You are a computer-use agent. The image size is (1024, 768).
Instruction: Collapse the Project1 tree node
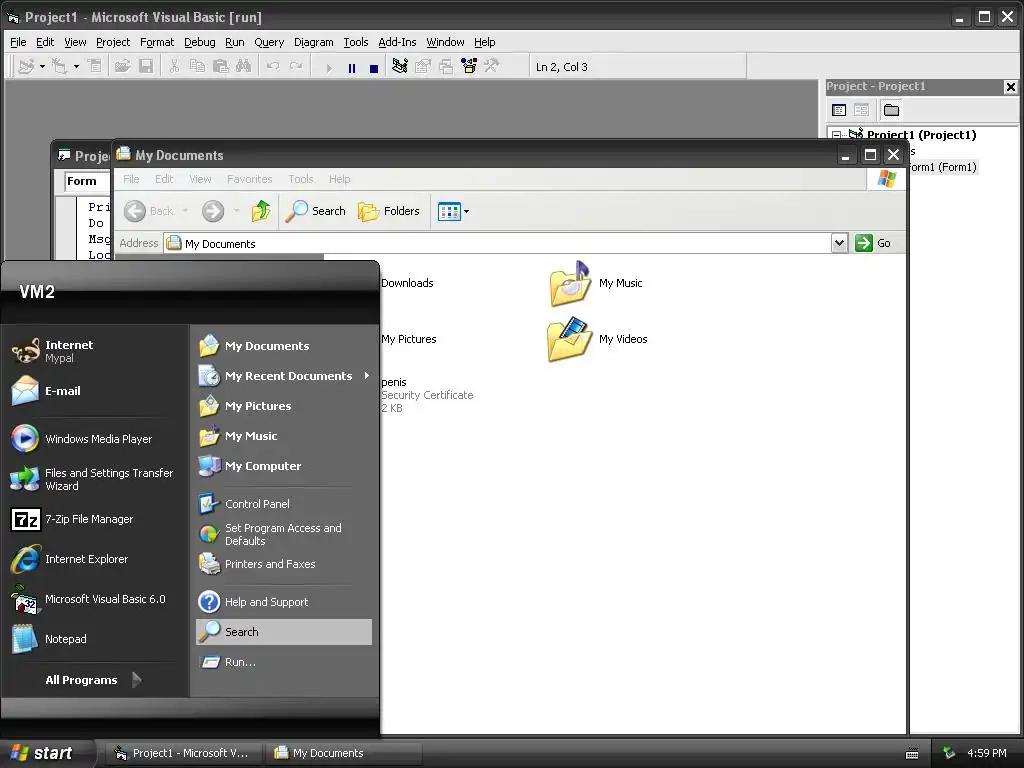(x=836, y=135)
